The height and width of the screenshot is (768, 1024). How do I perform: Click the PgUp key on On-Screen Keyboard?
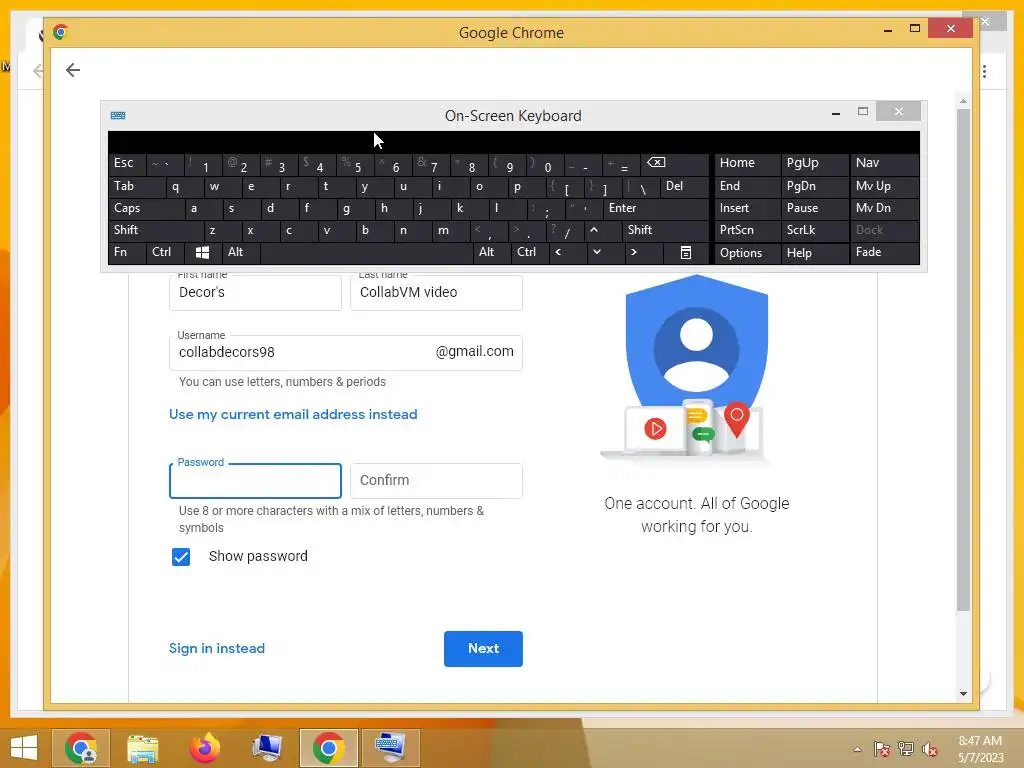814,163
